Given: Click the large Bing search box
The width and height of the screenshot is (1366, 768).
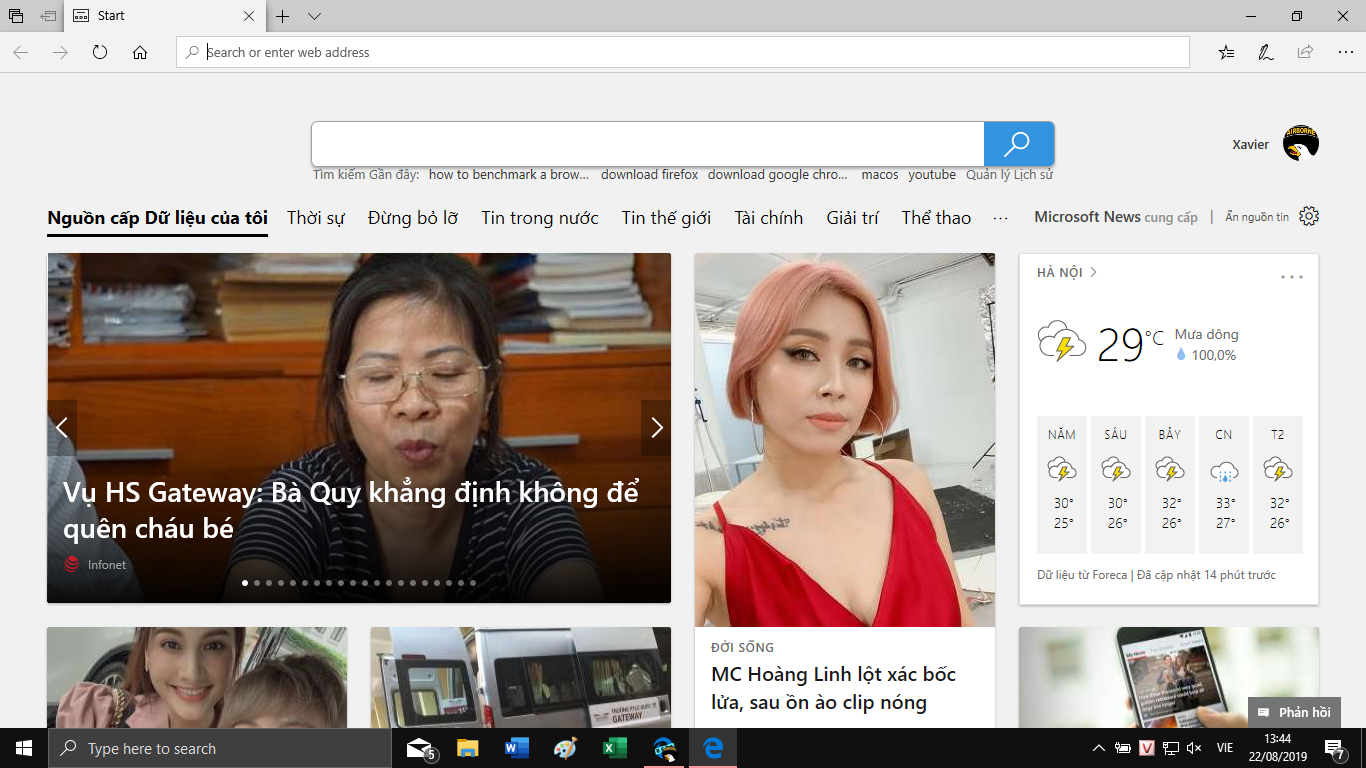Looking at the screenshot, I should [648, 144].
